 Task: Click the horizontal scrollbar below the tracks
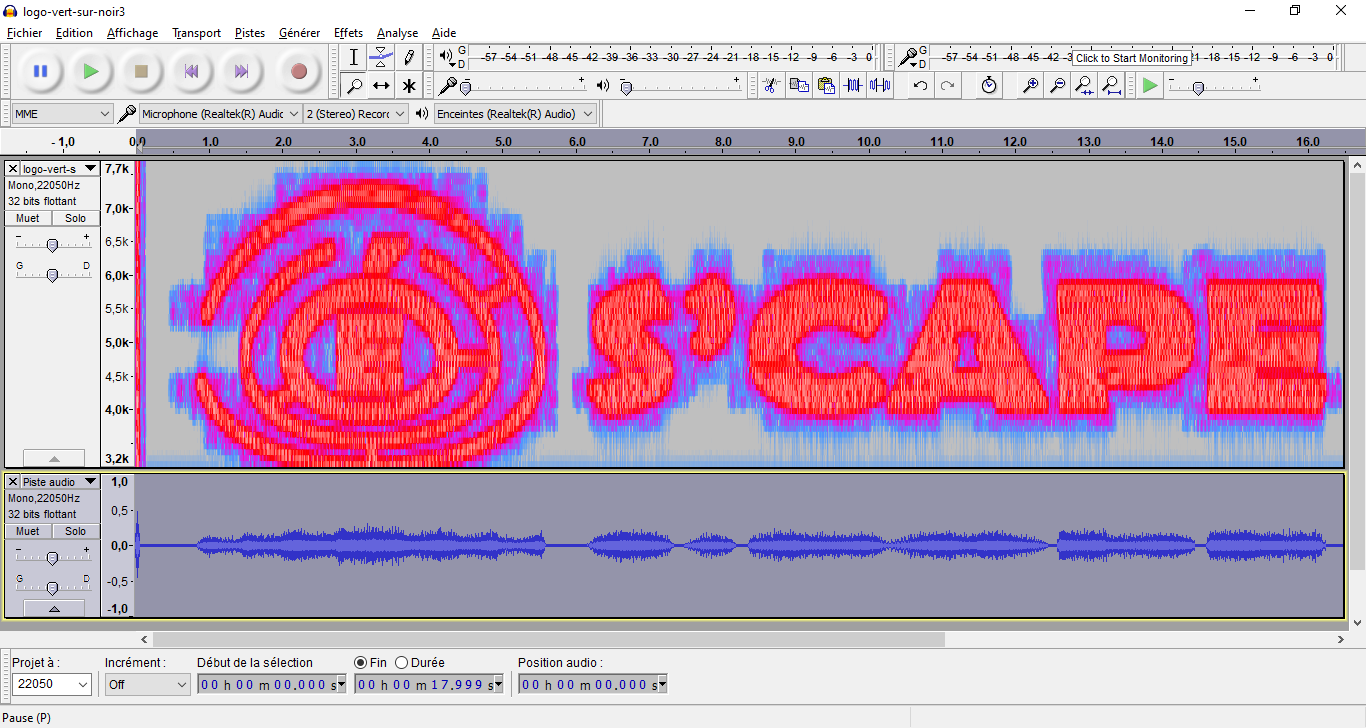pyautogui.click(x=548, y=639)
